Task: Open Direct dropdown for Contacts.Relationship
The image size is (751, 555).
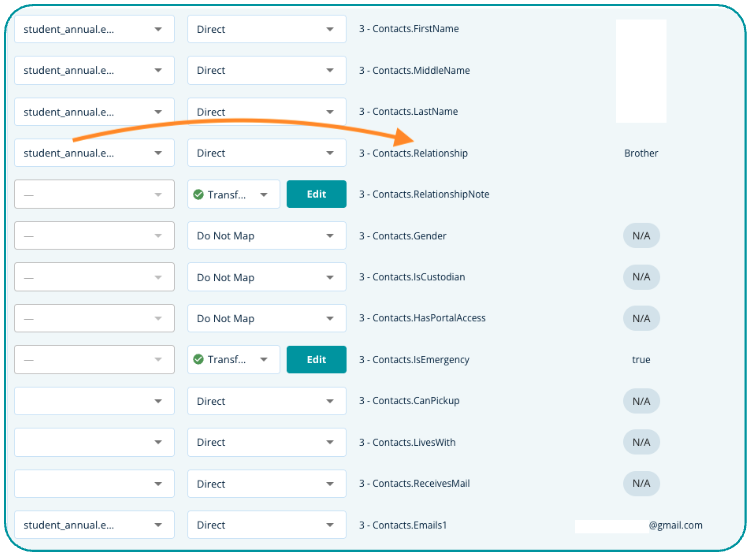Action: (x=266, y=153)
